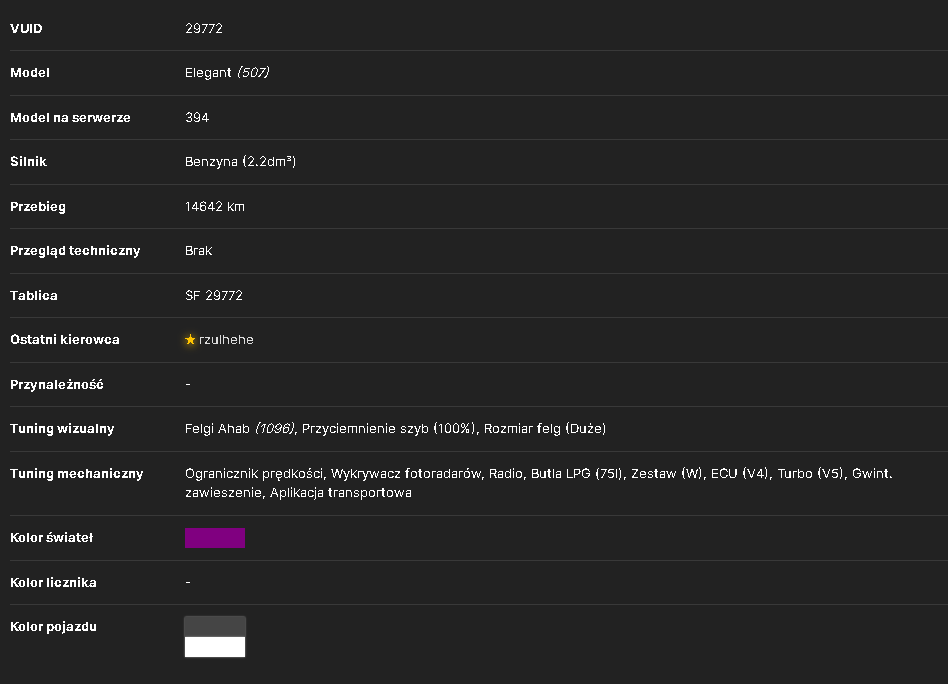Click the Tuning mechaniczny label
Viewport: 948px width, 684px height.
[77, 474]
